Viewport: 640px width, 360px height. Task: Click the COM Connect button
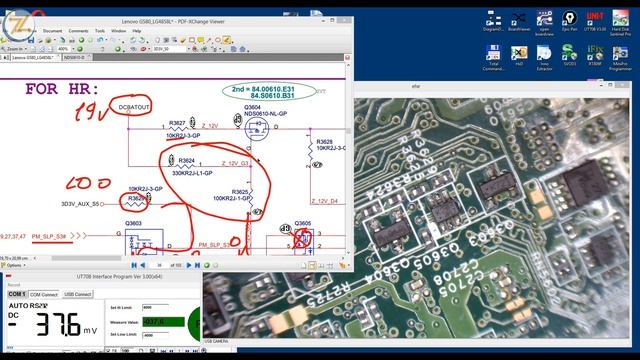44,294
